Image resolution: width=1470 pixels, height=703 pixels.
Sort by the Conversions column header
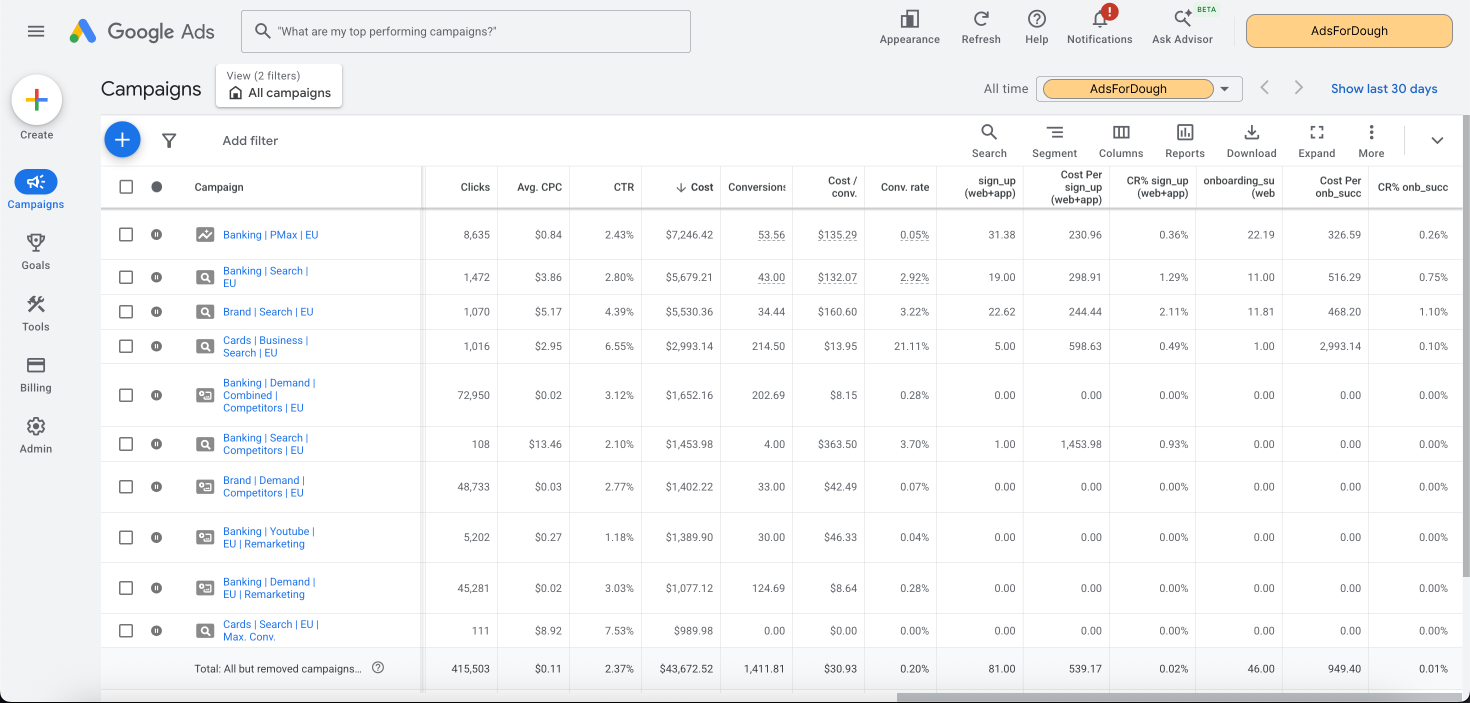tap(757, 187)
